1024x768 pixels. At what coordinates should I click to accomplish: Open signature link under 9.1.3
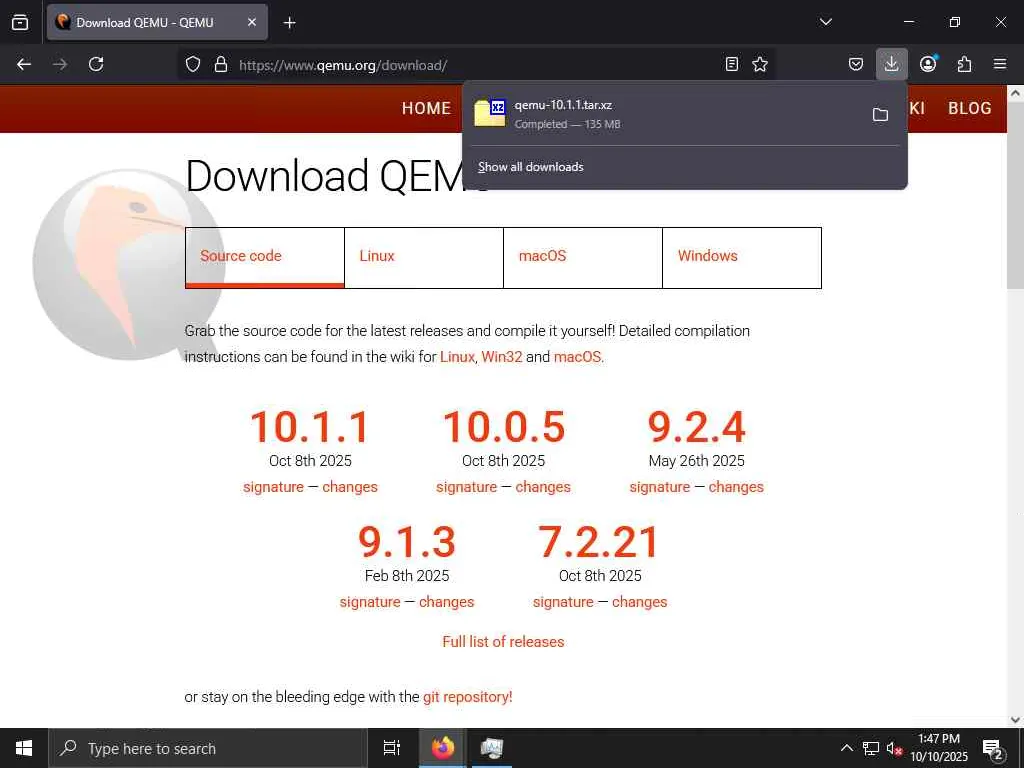click(370, 602)
